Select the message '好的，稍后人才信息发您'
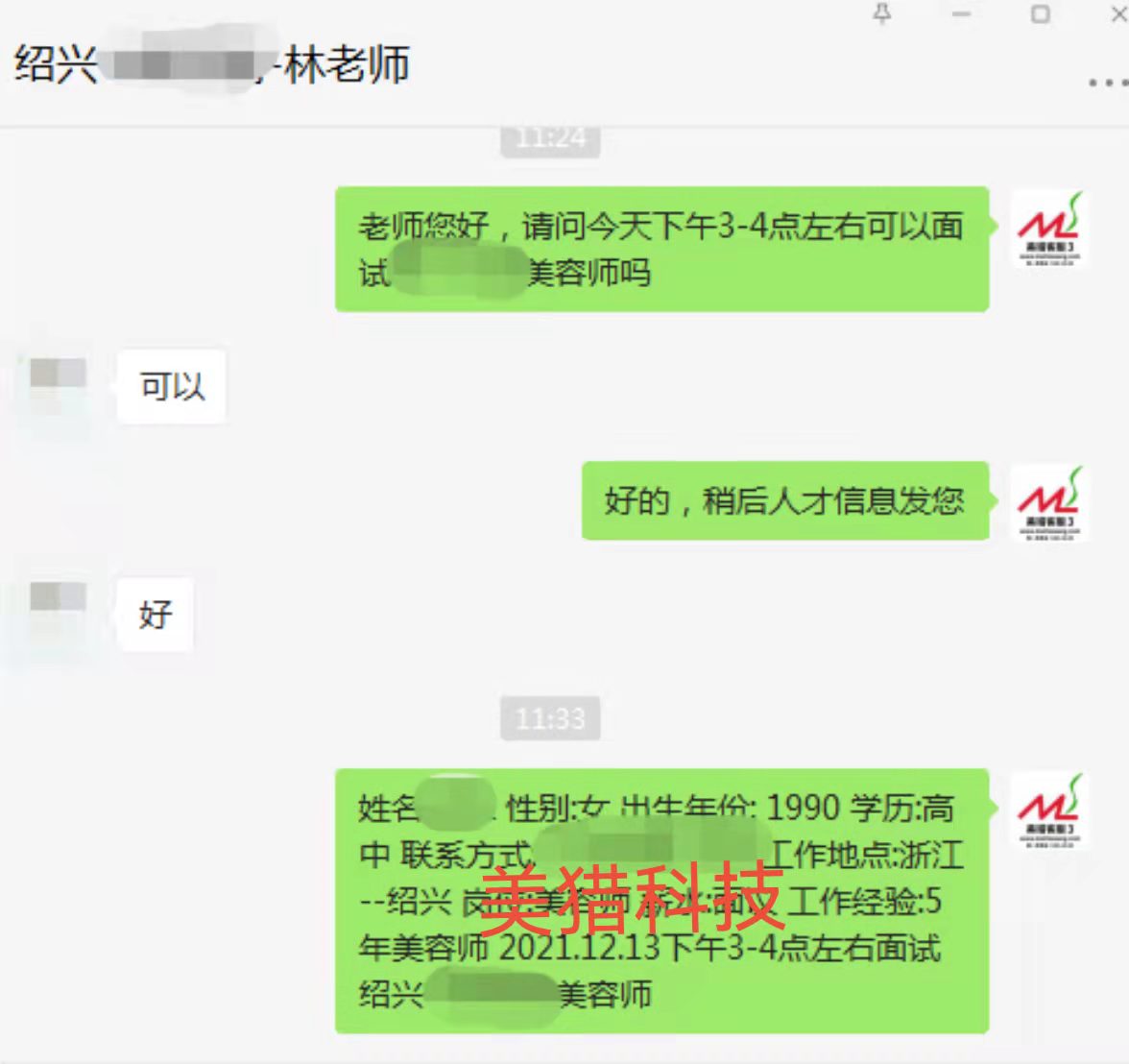This screenshot has width=1129, height=1064. tap(785, 500)
